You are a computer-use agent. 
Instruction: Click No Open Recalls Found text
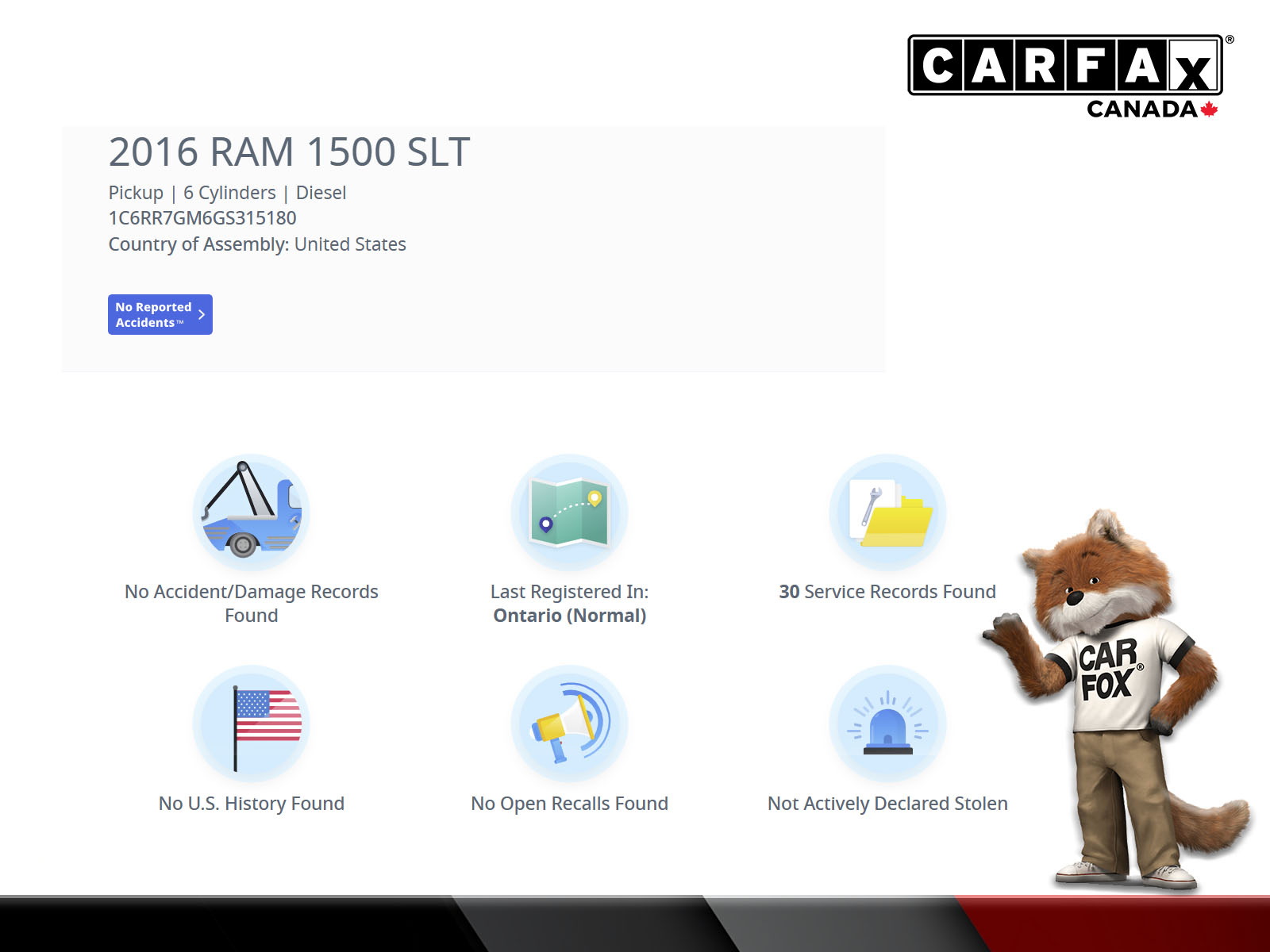tap(569, 804)
